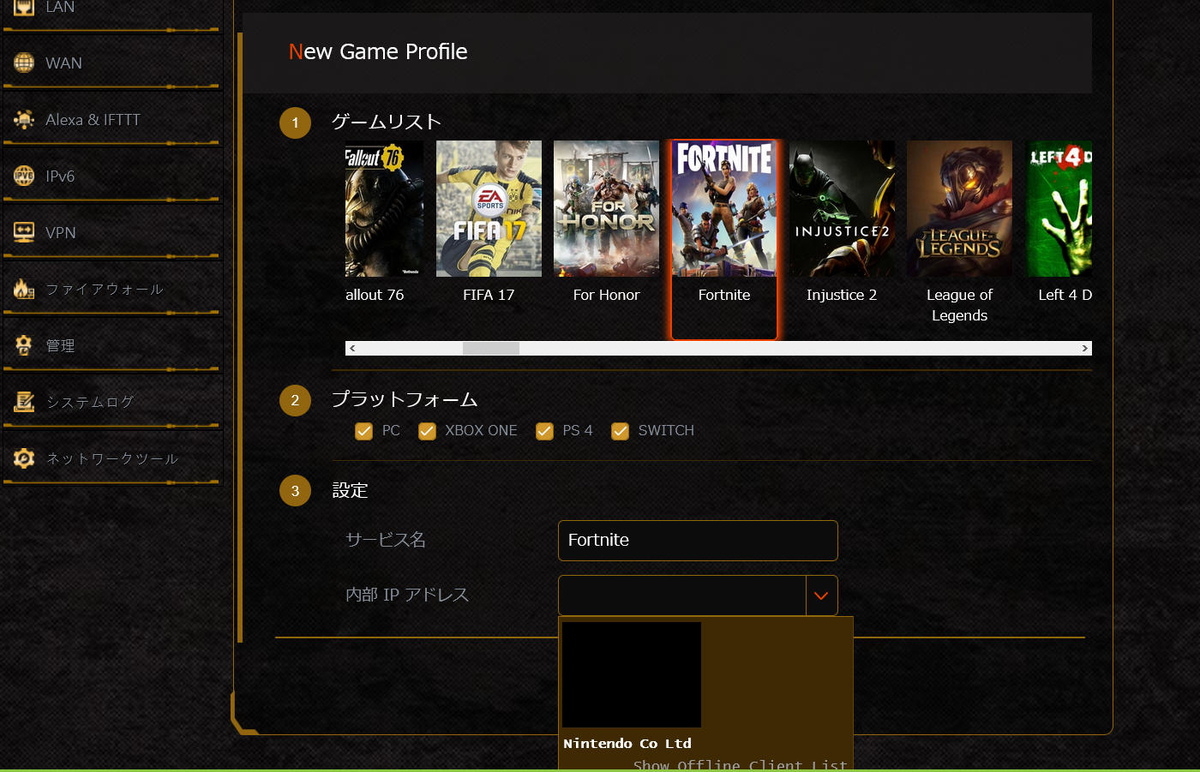Uncheck the PC platform checkbox

(x=364, y=431)
